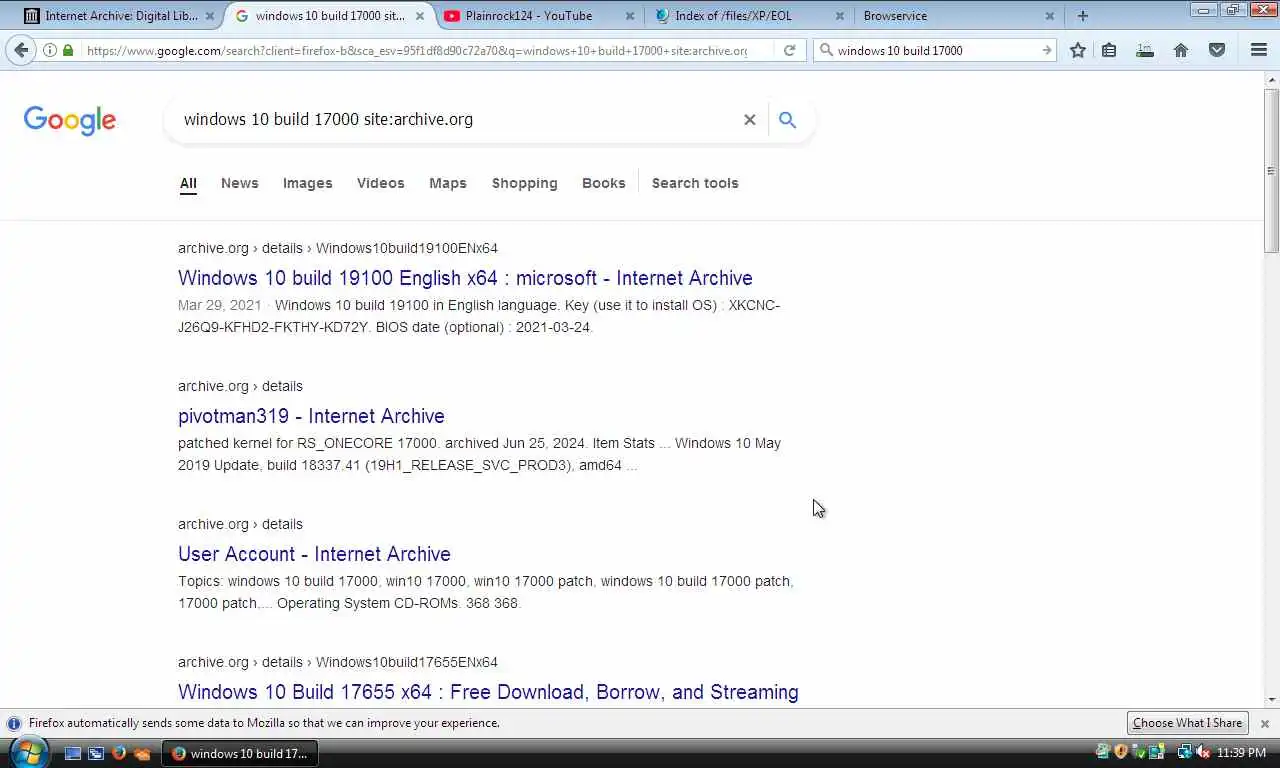Click the green padlock security icon
The image size is (1280, 768).
[x=68, y=50]
